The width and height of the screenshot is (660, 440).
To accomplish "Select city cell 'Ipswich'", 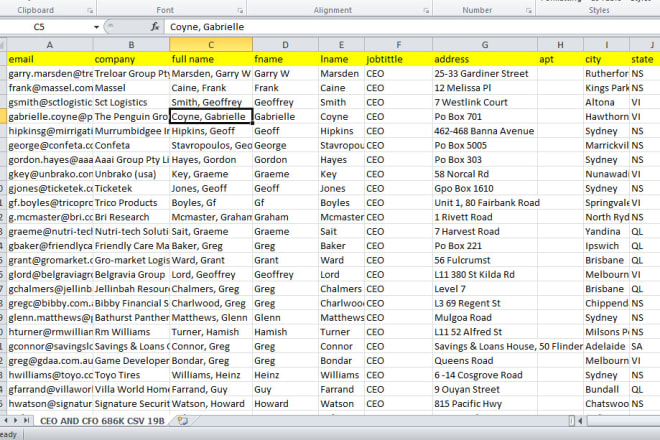I will pos(607,246).
